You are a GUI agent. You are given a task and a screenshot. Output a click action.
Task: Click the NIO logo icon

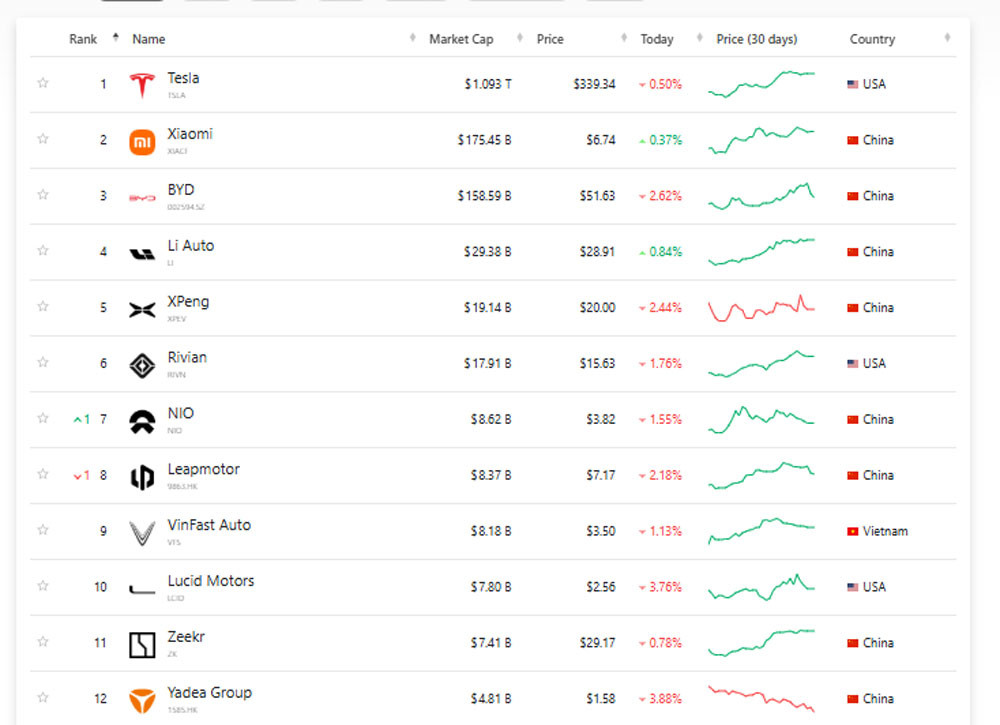pyautogui.click(x=142, y=421)
